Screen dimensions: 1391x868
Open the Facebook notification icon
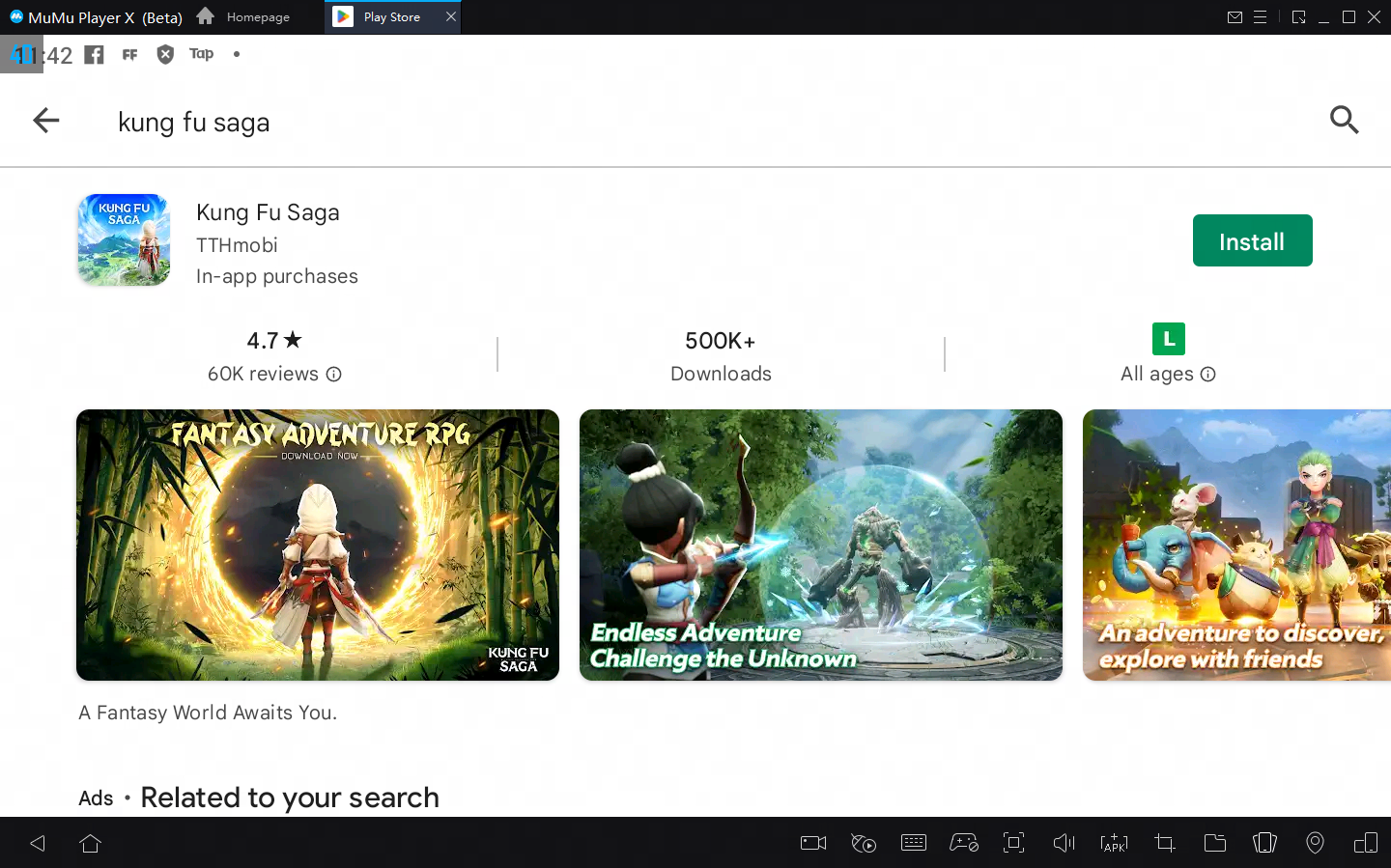point(94,55)
